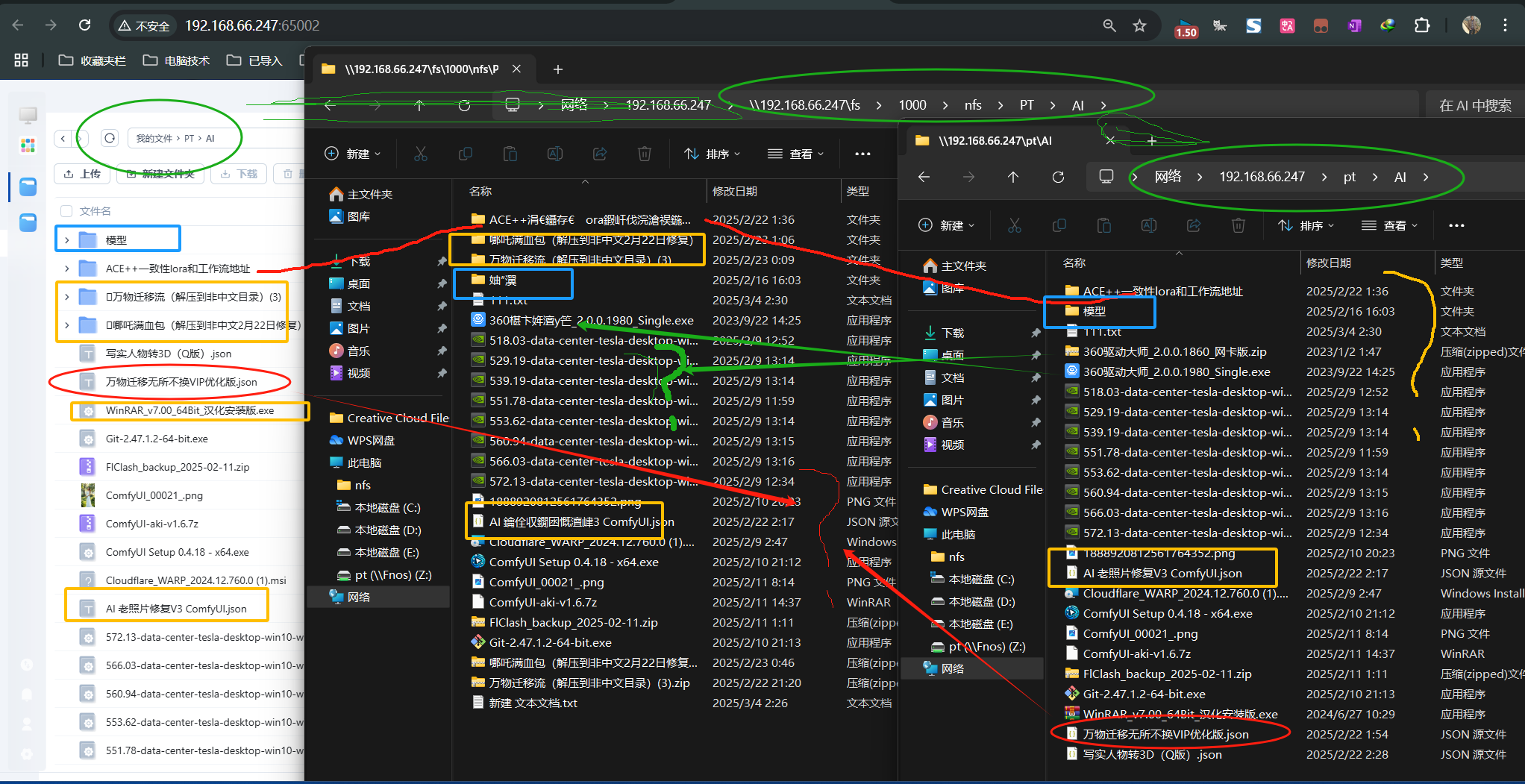Refresh the file list in the web file manager
The width and height of the screenshot is (1525, 784).
(110, 138)
